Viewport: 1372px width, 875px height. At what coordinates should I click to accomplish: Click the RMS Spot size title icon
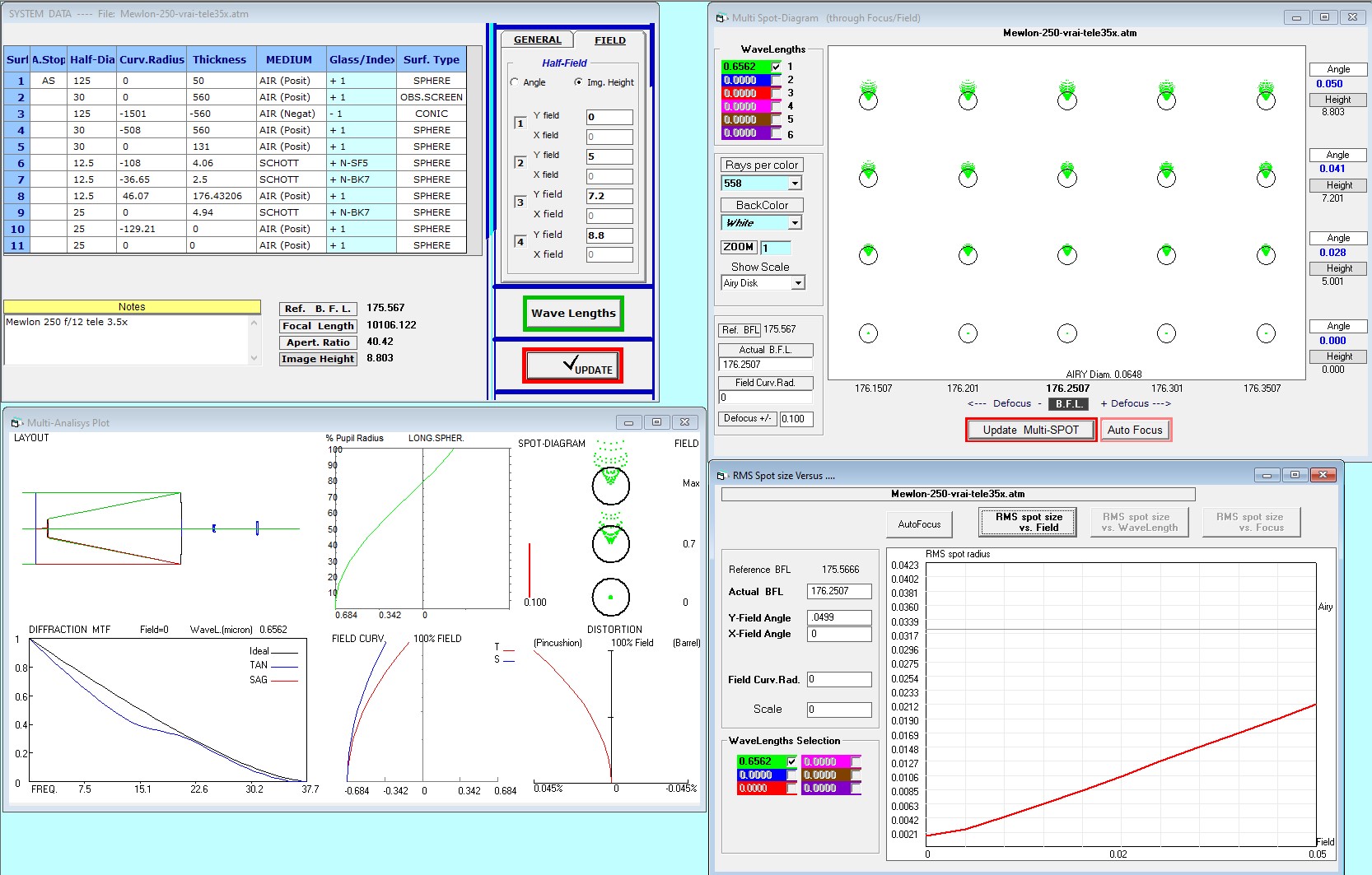point(721,476)
